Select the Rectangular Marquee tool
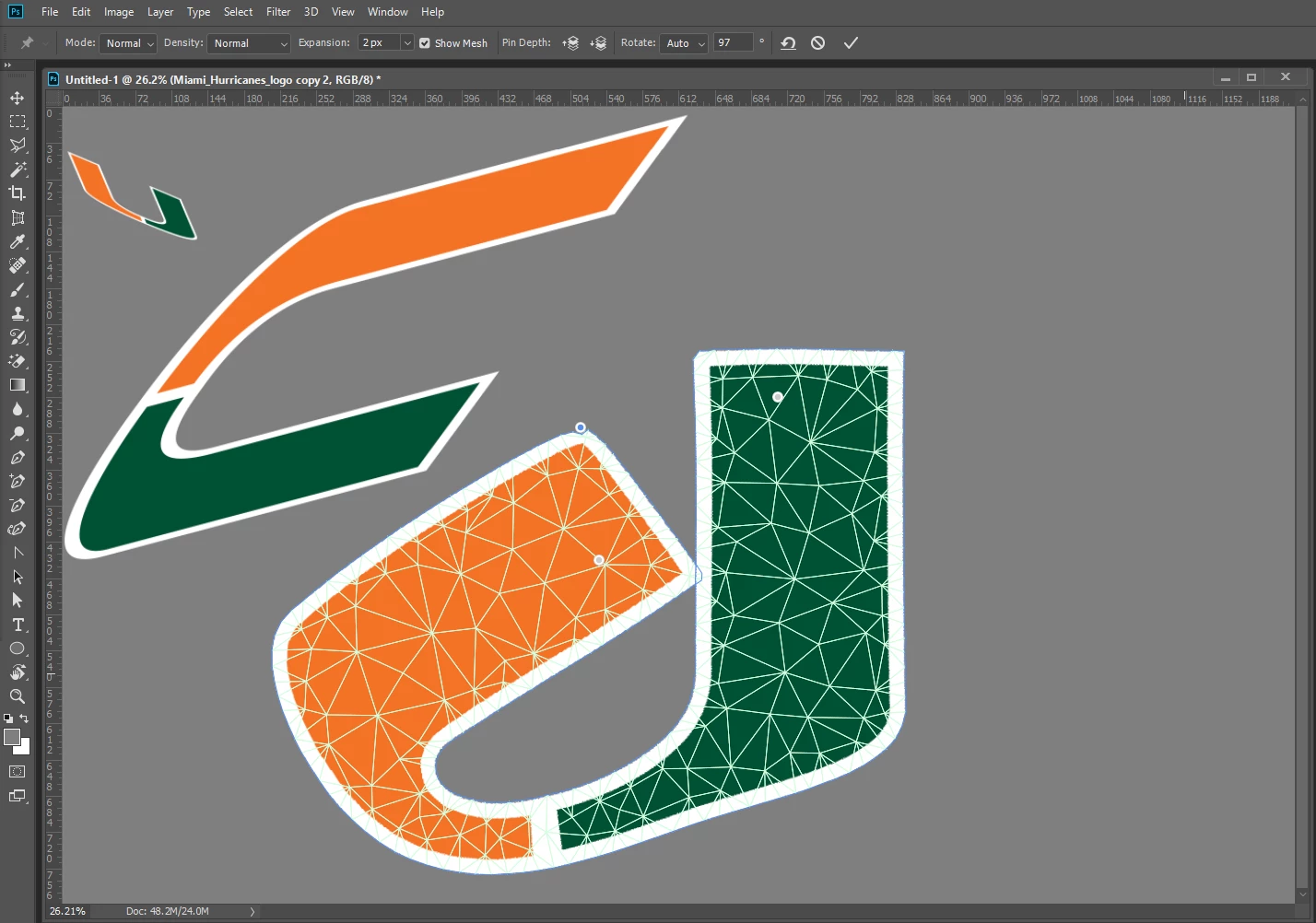The height and width of the screenshot is (923, 1316). pyautogui.click(x=18, y=122)
